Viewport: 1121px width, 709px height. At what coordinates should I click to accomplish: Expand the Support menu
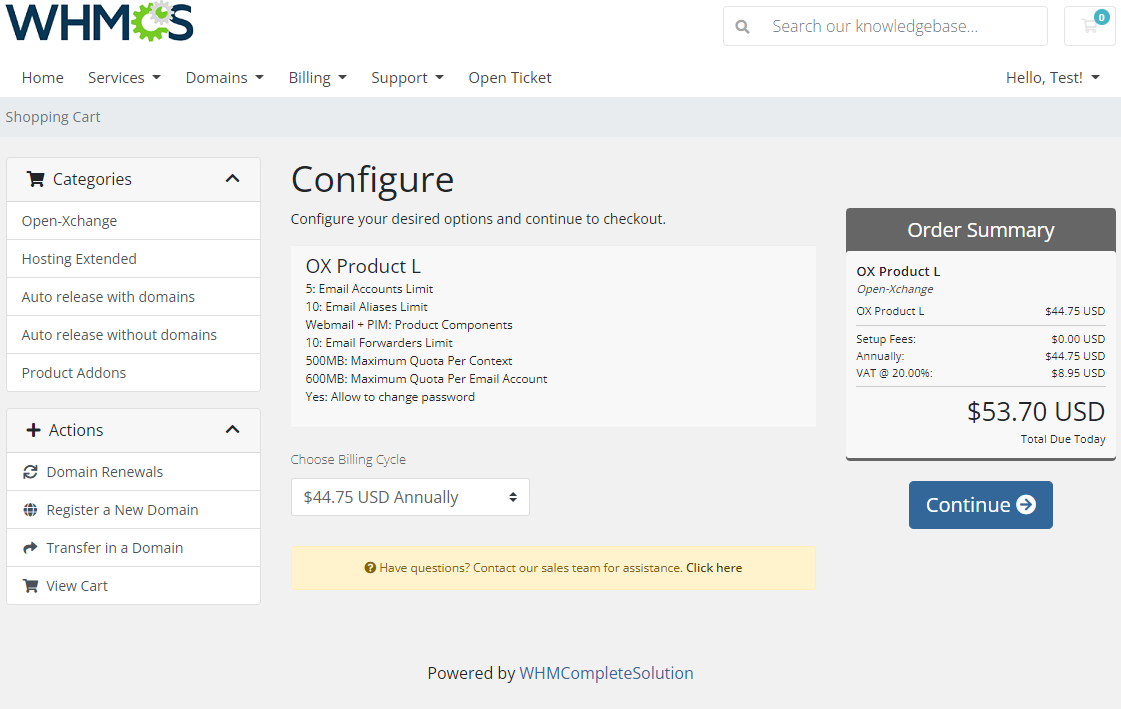(x=408, y=77)
